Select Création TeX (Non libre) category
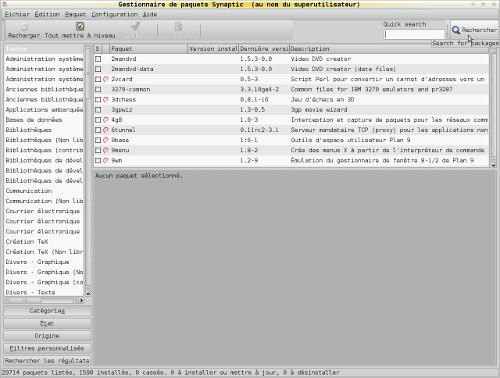The image size is (500, 378). 44,252
